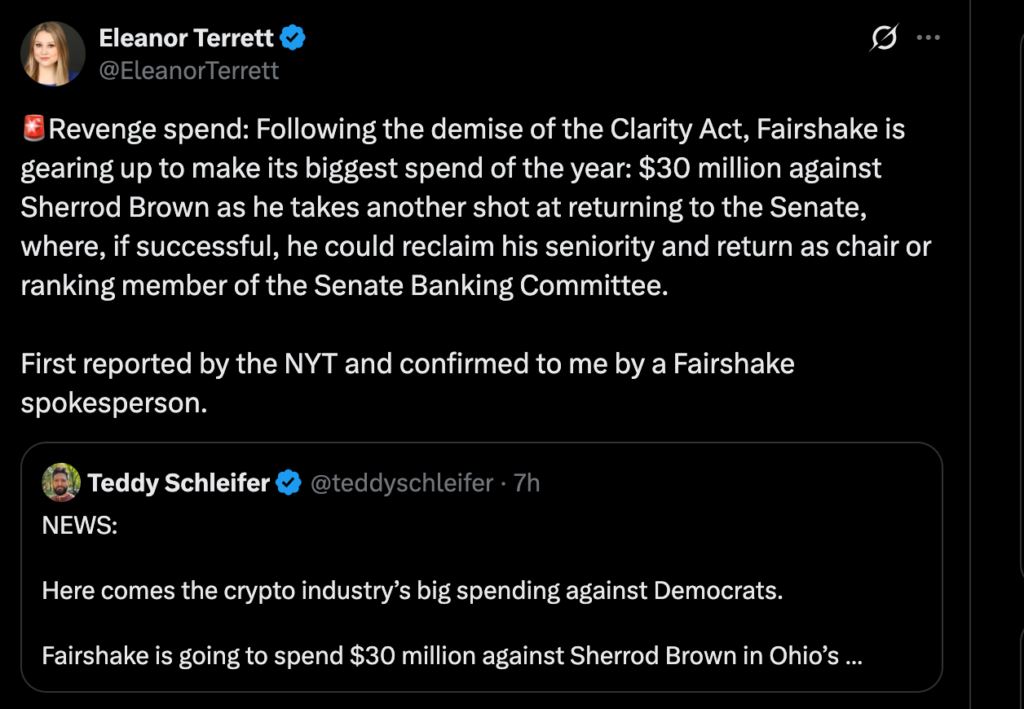Open the quoted post starting with NEWS:
This screenshot has height=709, width=1024.
[481, 567]
